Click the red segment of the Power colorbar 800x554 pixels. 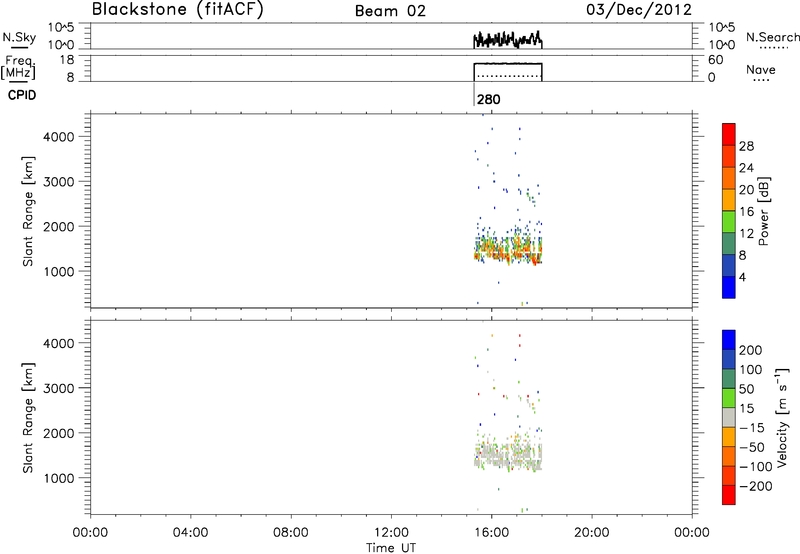[729, 134]
